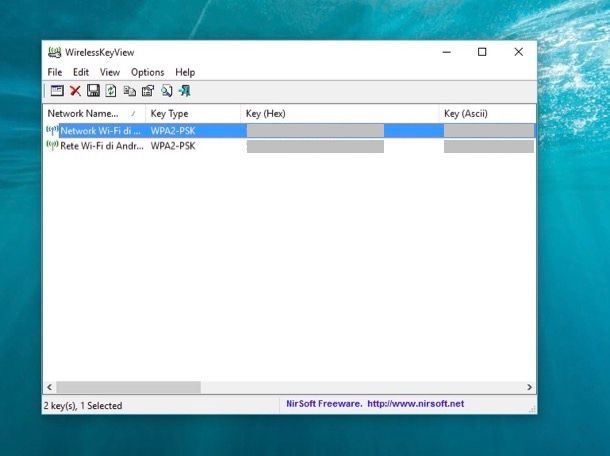Maximize the WirelessKeyView window

[482, 52]
